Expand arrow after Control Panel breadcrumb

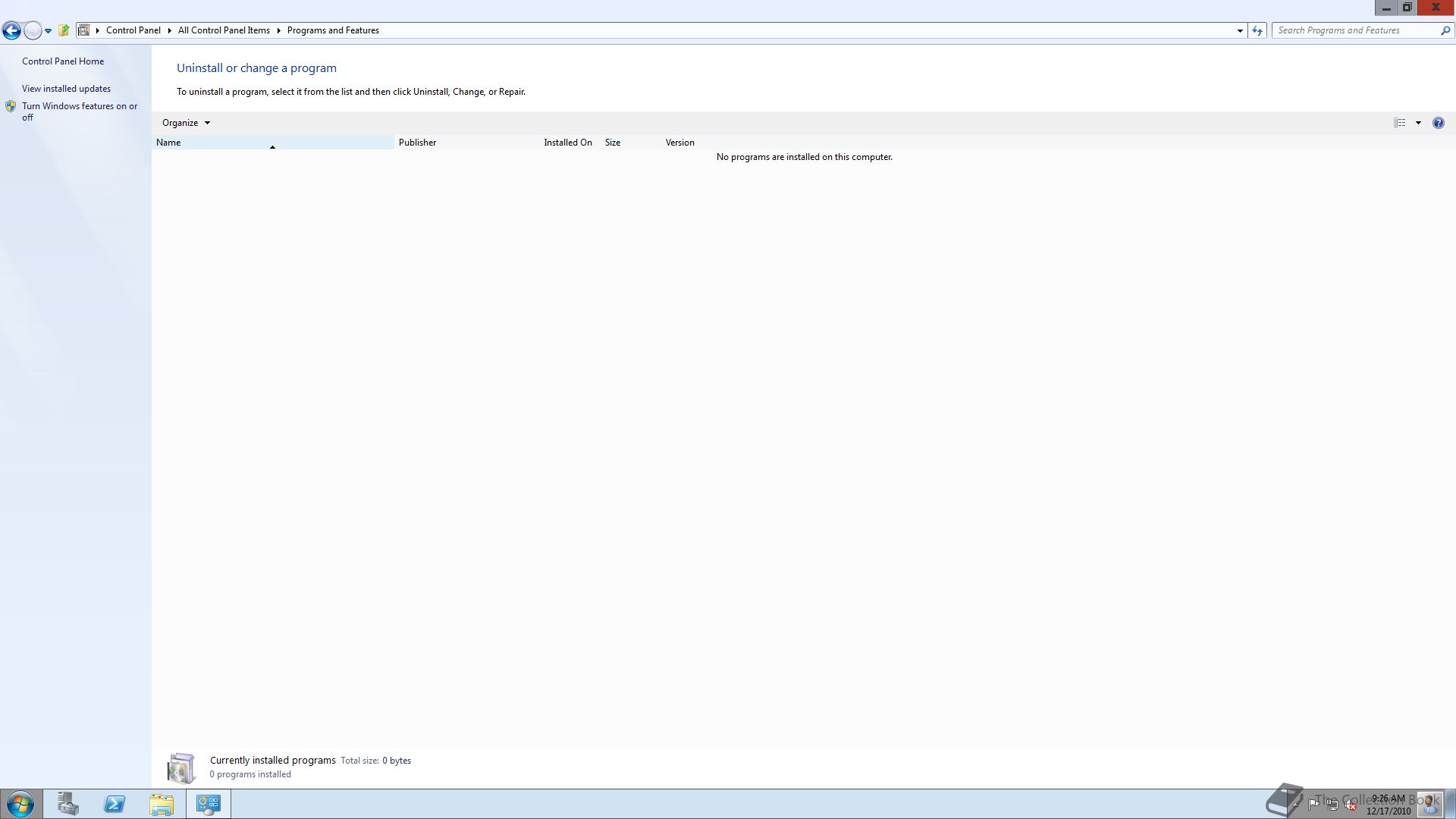tap(170, 30)
